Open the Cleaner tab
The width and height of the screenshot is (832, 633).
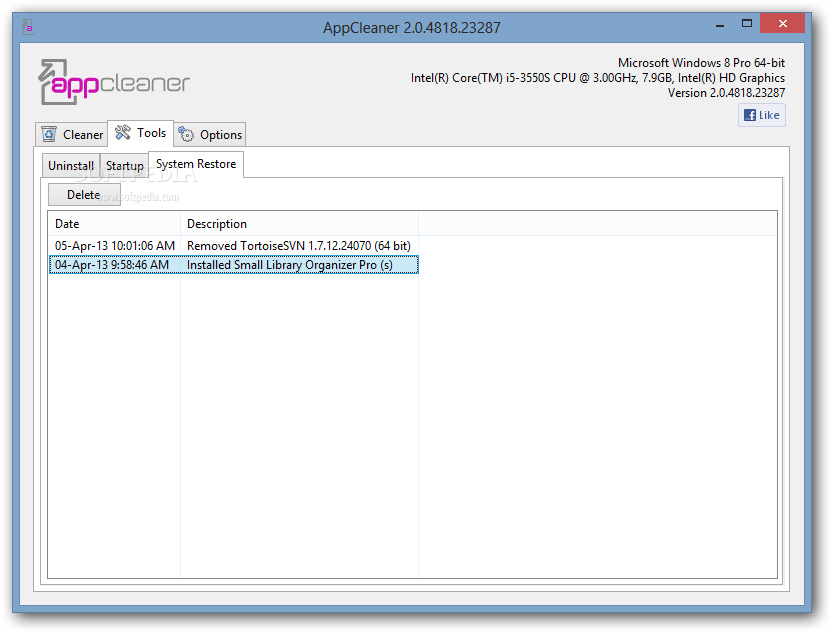(x=72, y=135)
